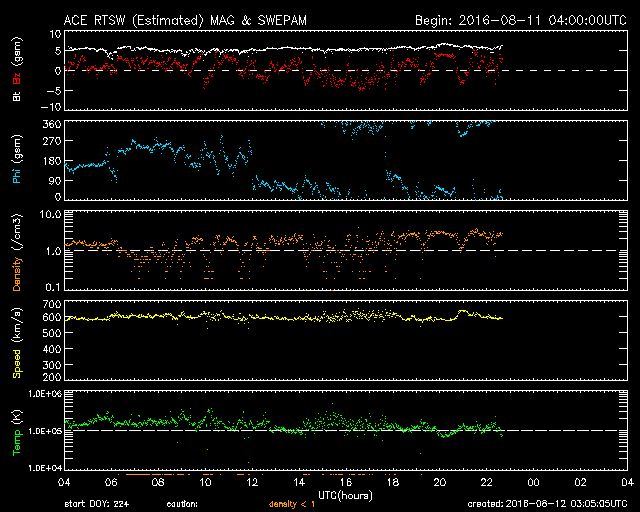Viewport: 640px width, 512px height.
Task: Click the '1.0E+04' tick on Temp axis
Action: pyautogui.click(x=45, y=468)
